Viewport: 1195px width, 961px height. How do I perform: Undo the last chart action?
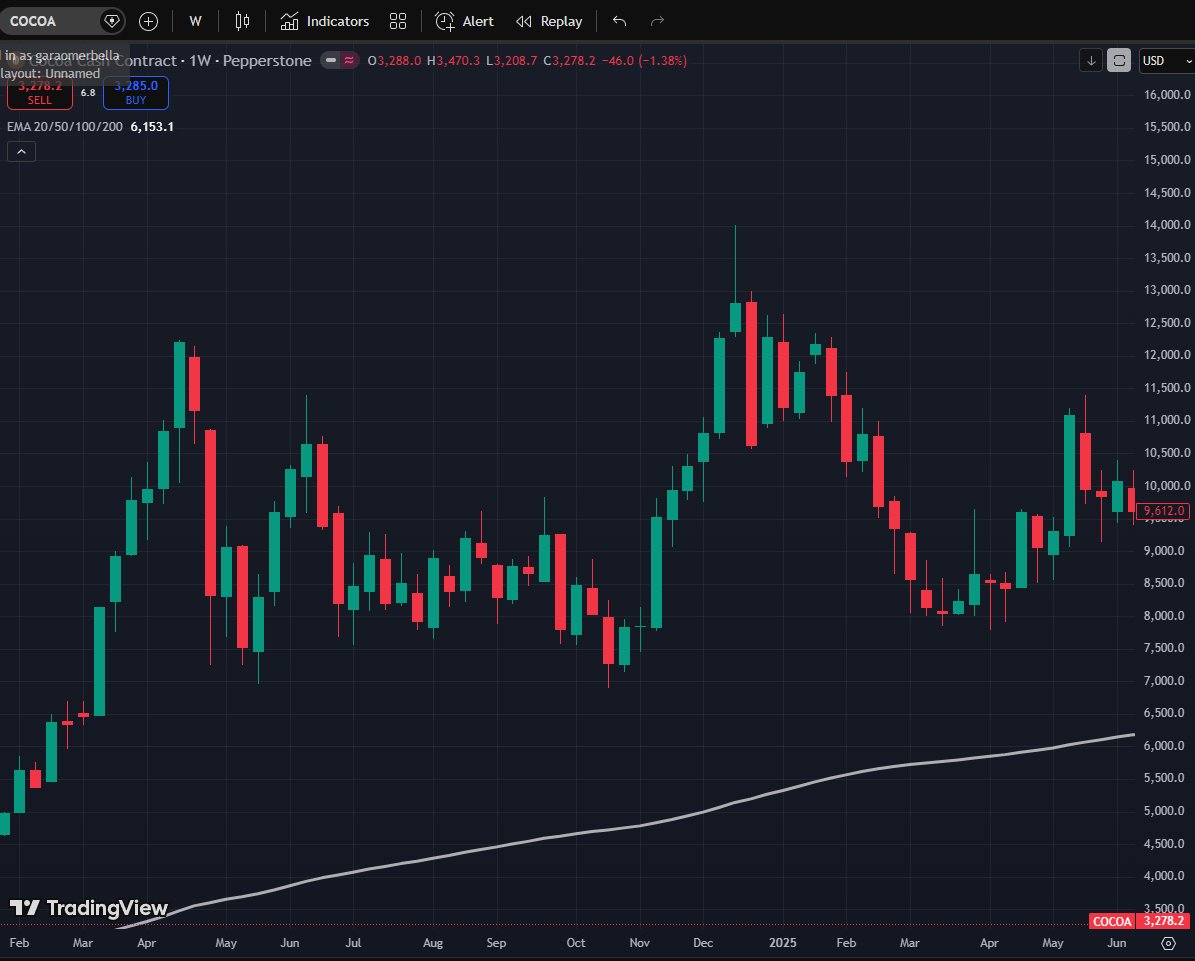620,21
